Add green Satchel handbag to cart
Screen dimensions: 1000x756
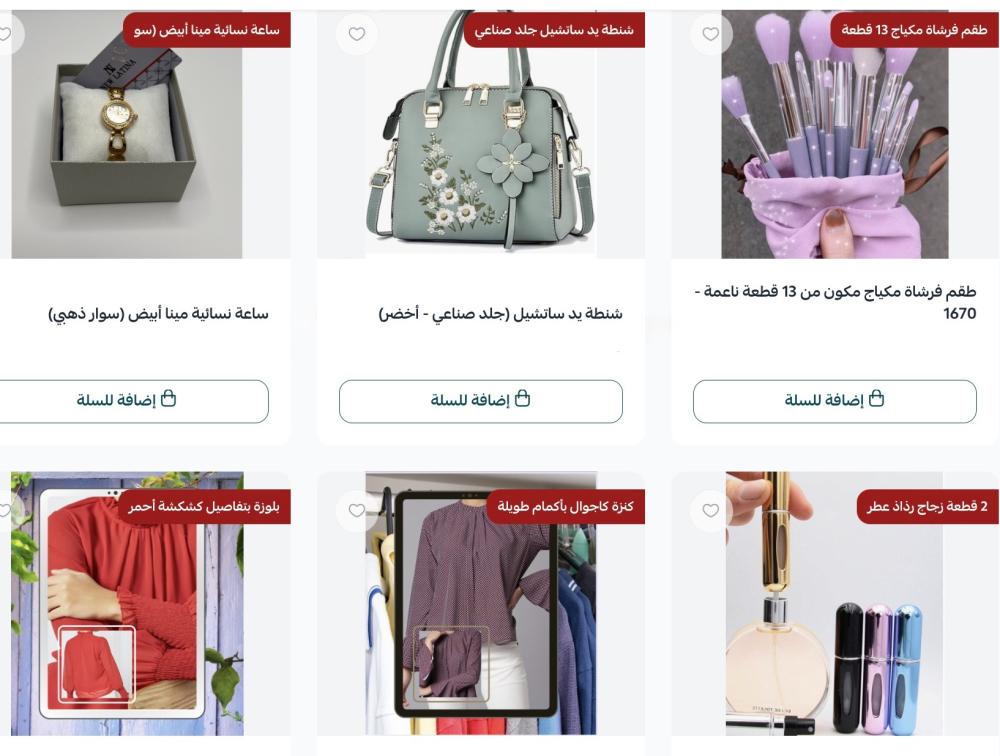(480, 401)
